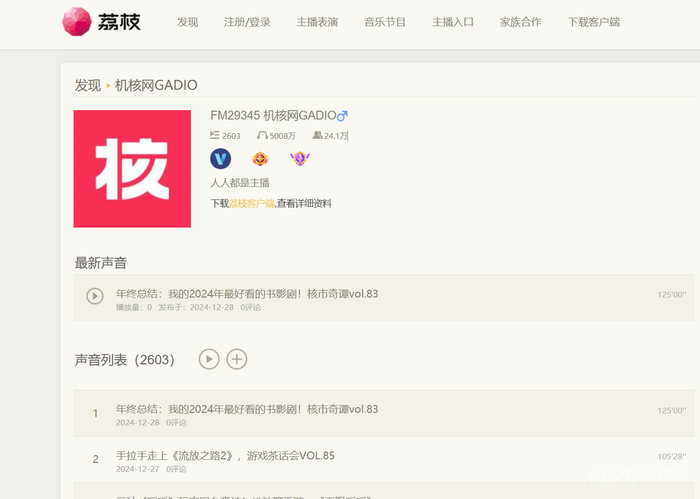Click the 发现 breadcrumb link
Screen dimensions: 700x499
pyautogui.click(x=88, y=85)
